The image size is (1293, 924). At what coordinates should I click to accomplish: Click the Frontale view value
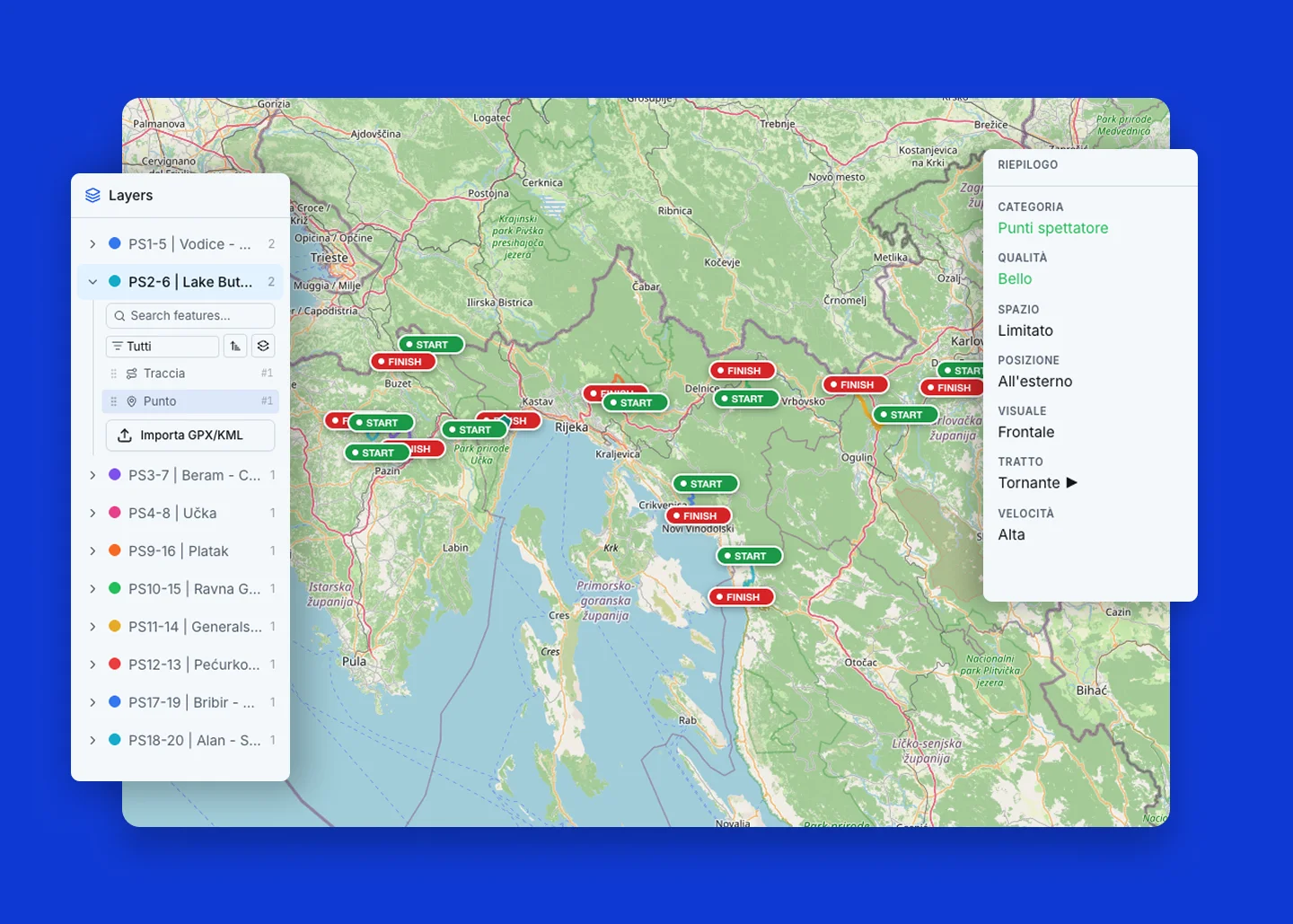1026,432
